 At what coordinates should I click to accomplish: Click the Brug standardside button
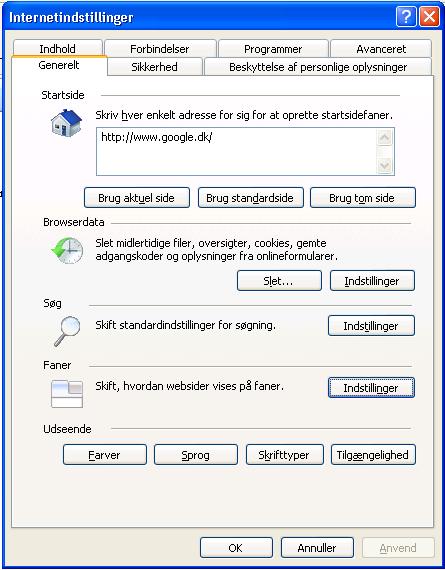(250, 198)
